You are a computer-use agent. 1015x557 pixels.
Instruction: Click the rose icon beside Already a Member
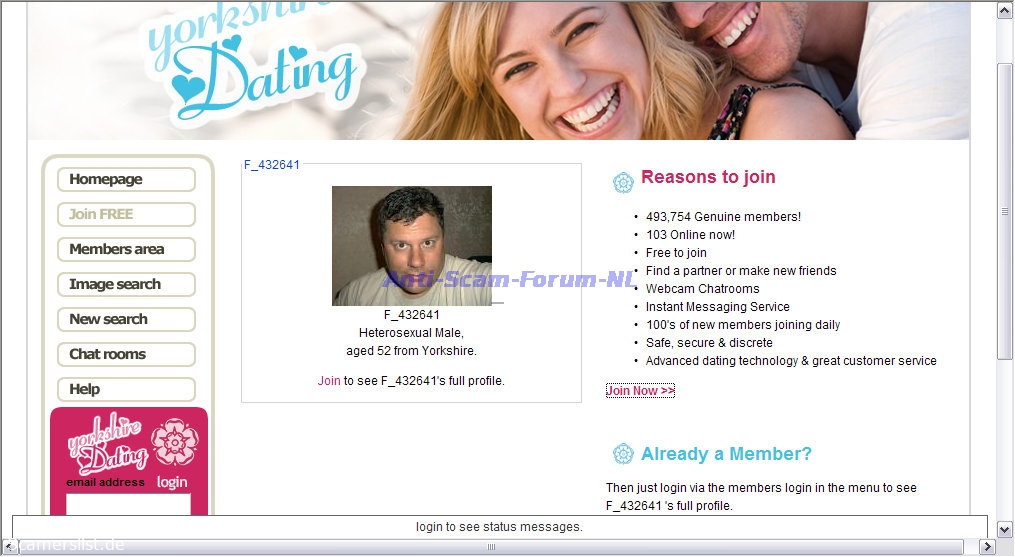[623, 454]
